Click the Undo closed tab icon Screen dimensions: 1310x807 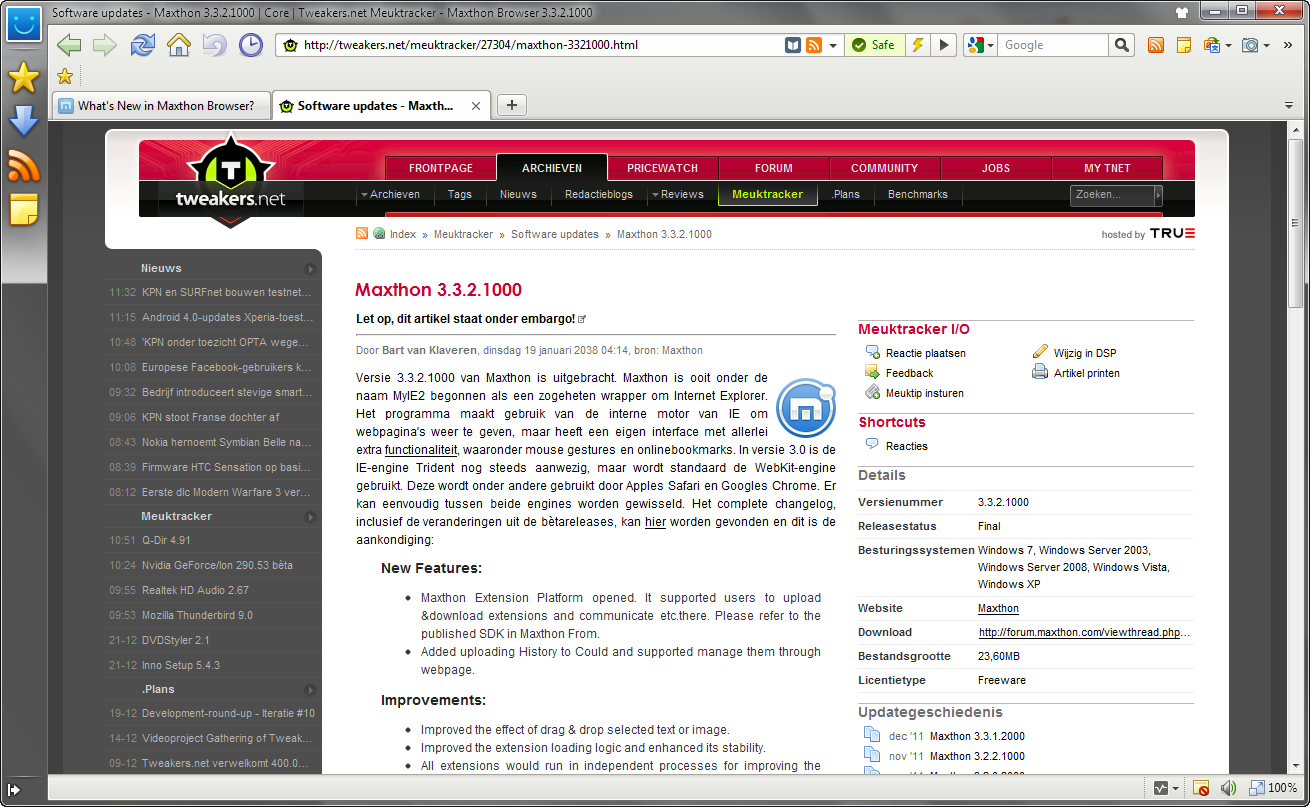(214, 45)
